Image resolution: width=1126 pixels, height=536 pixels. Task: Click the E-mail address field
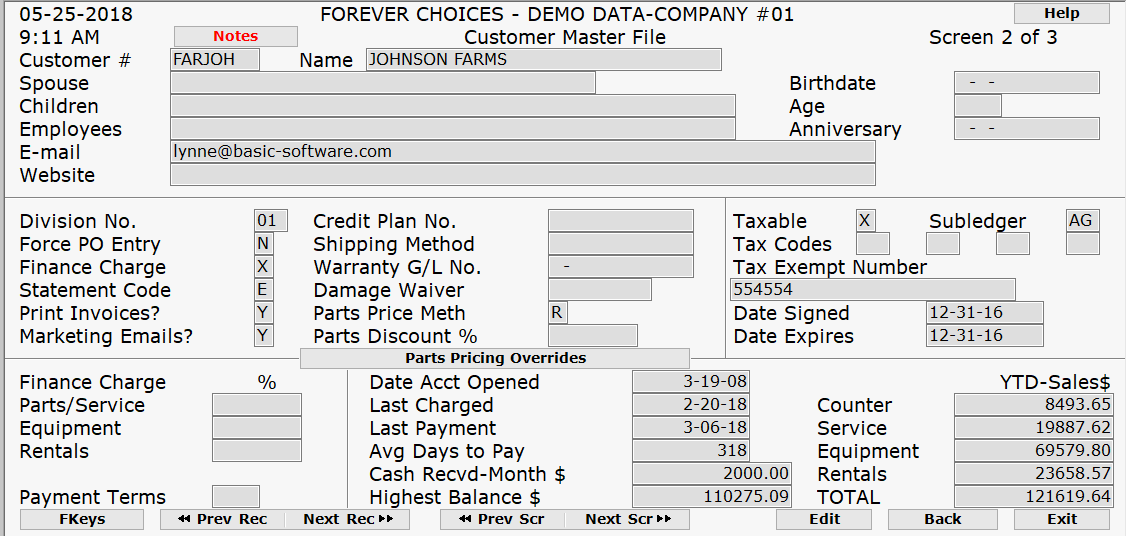pyautogui.click(x=522, y=152)
